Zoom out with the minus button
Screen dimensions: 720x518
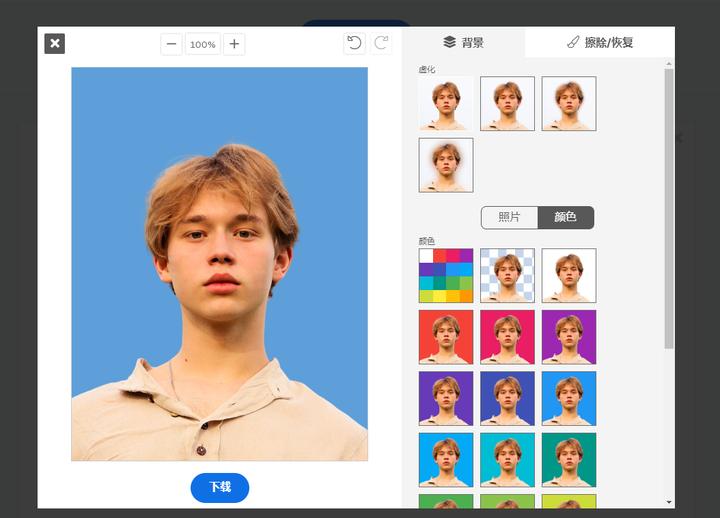coord(171,44)
